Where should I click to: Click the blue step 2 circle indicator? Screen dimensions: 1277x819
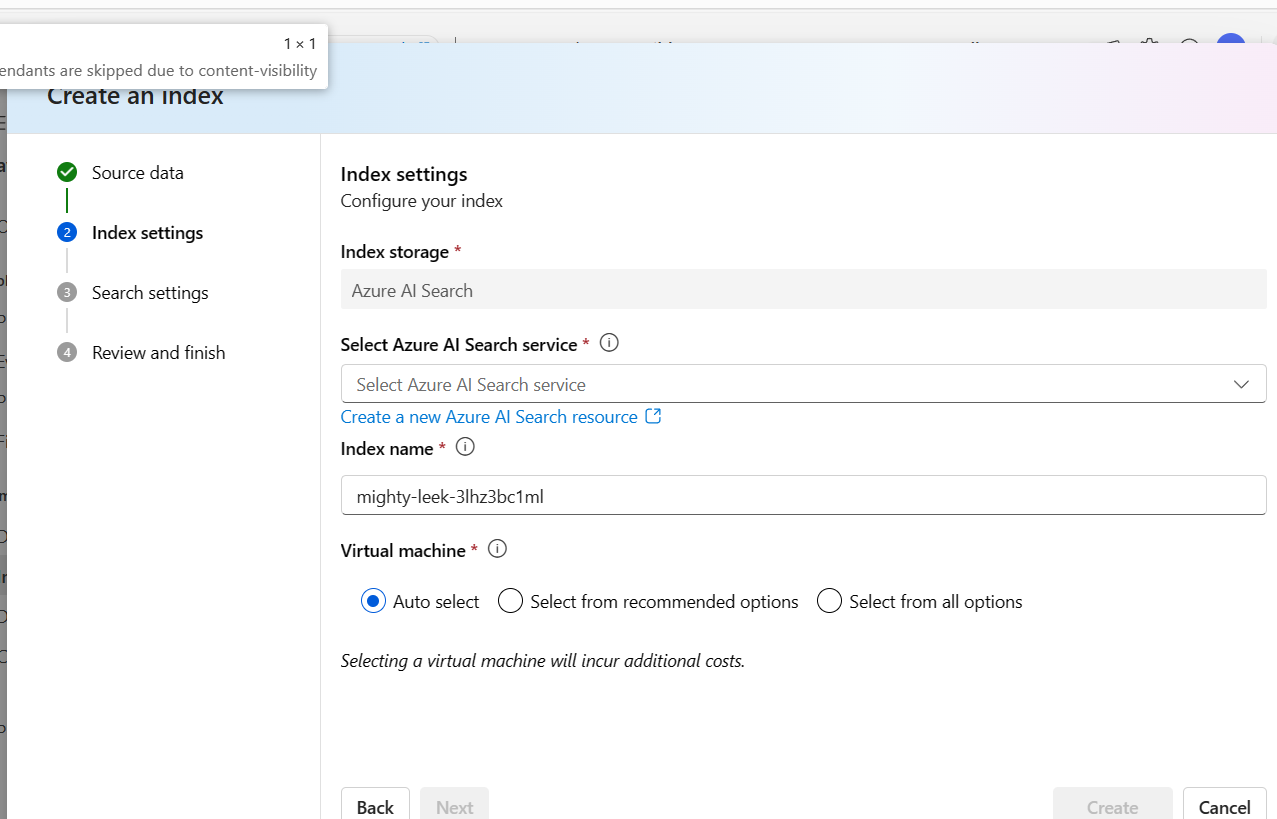pos(66,231)
